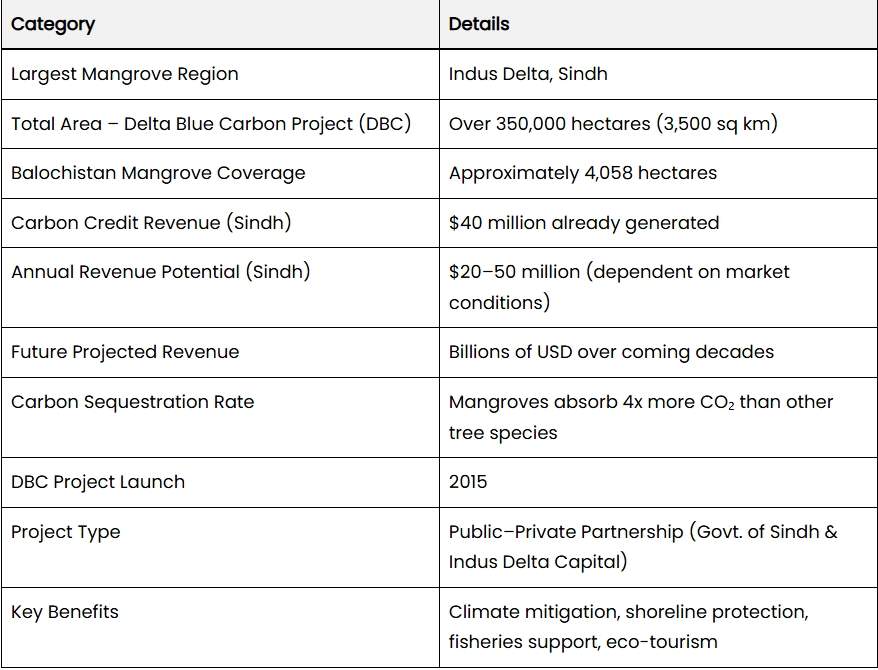Click the "Category" column header

point(53,24)
